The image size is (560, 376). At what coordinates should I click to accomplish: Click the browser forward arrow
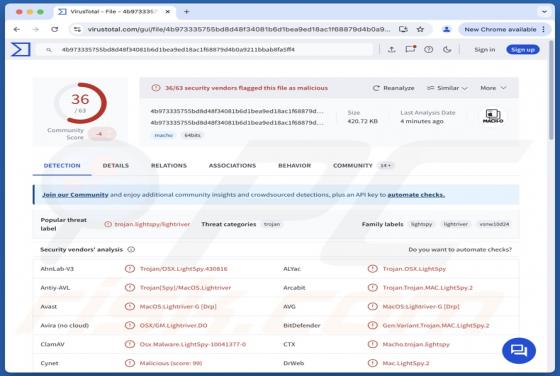point(35,29)
